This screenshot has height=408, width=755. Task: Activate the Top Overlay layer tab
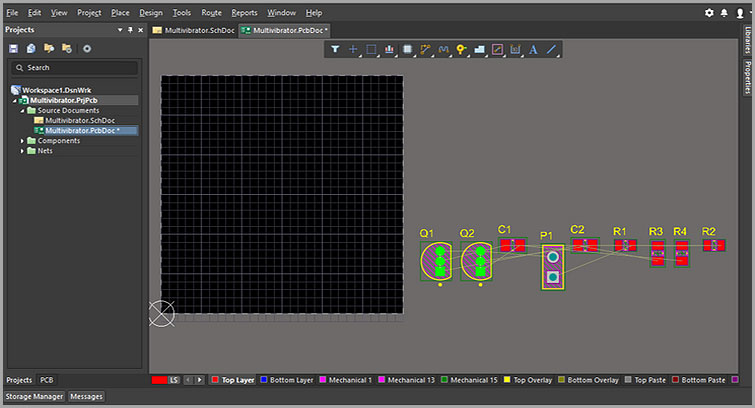pyautogui.click(x=528, y=380)
